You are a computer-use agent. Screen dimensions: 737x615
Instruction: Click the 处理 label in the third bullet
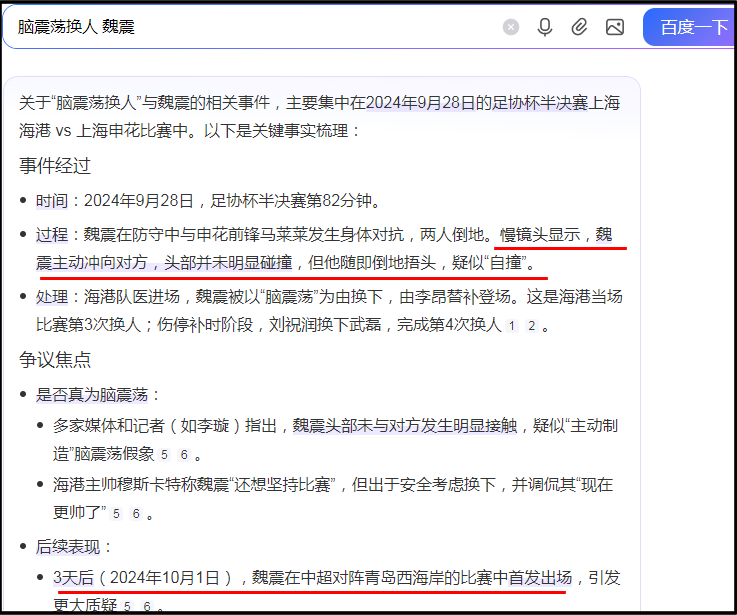52,297
